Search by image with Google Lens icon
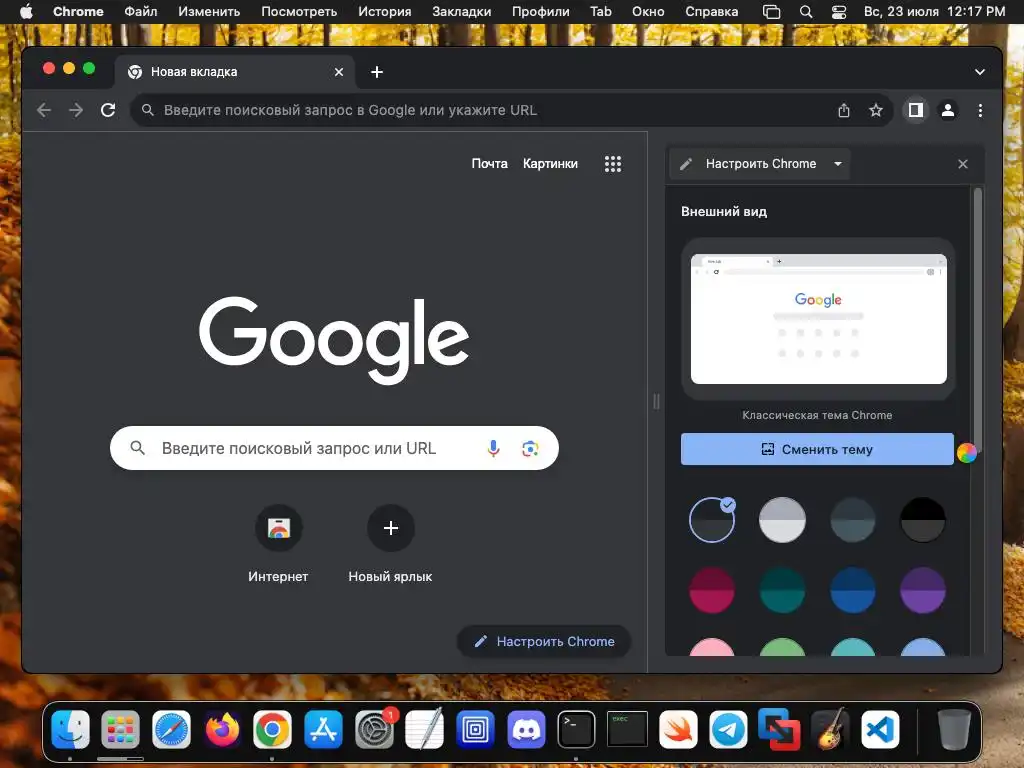 [530, 449]
